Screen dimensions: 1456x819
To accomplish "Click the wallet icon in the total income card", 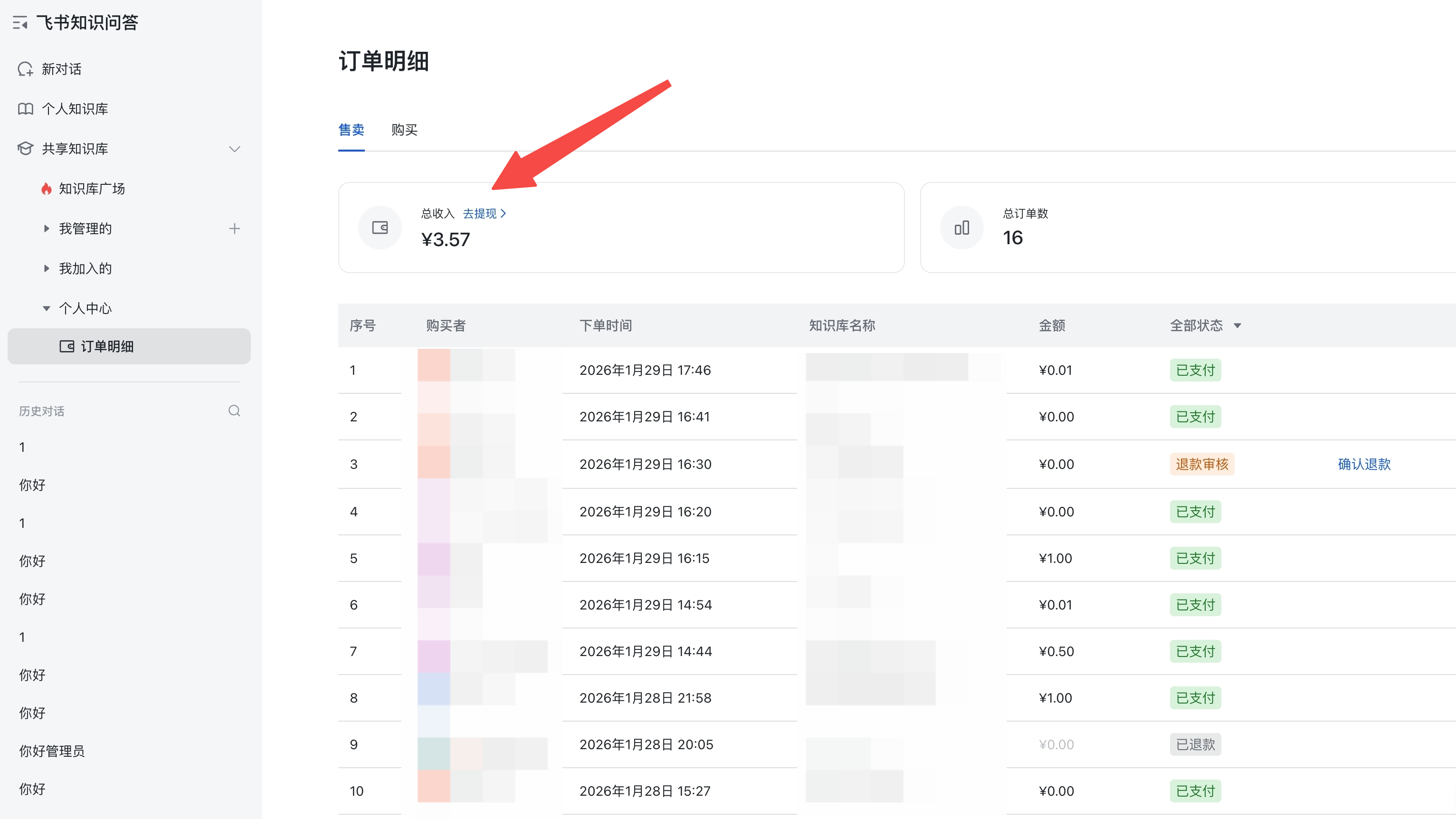I will tap(380, 228).
